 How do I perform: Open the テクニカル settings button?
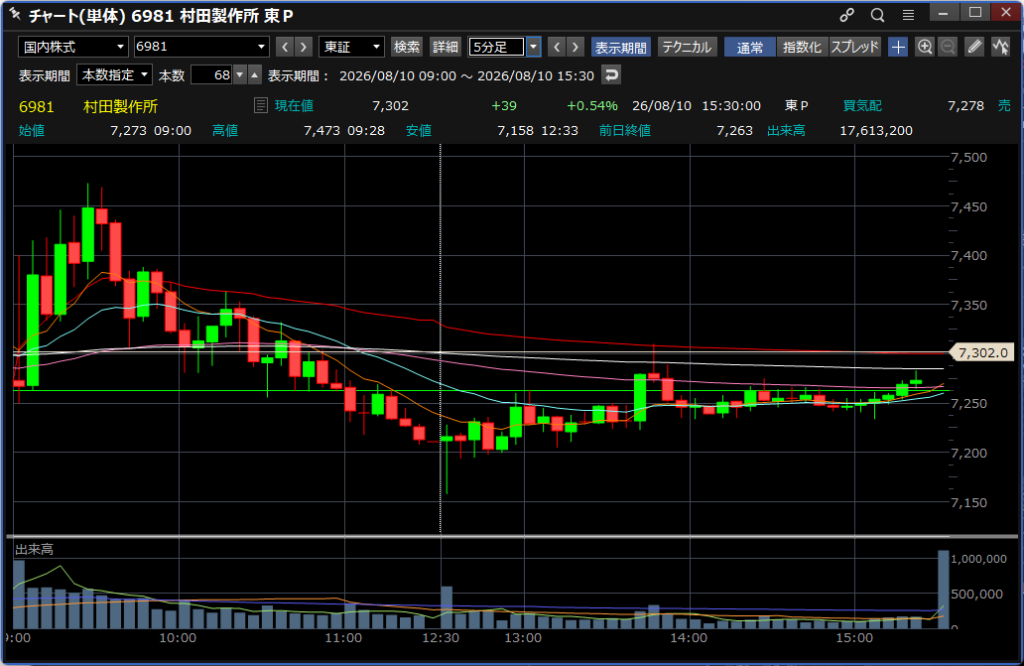click(x=687, y=47)
